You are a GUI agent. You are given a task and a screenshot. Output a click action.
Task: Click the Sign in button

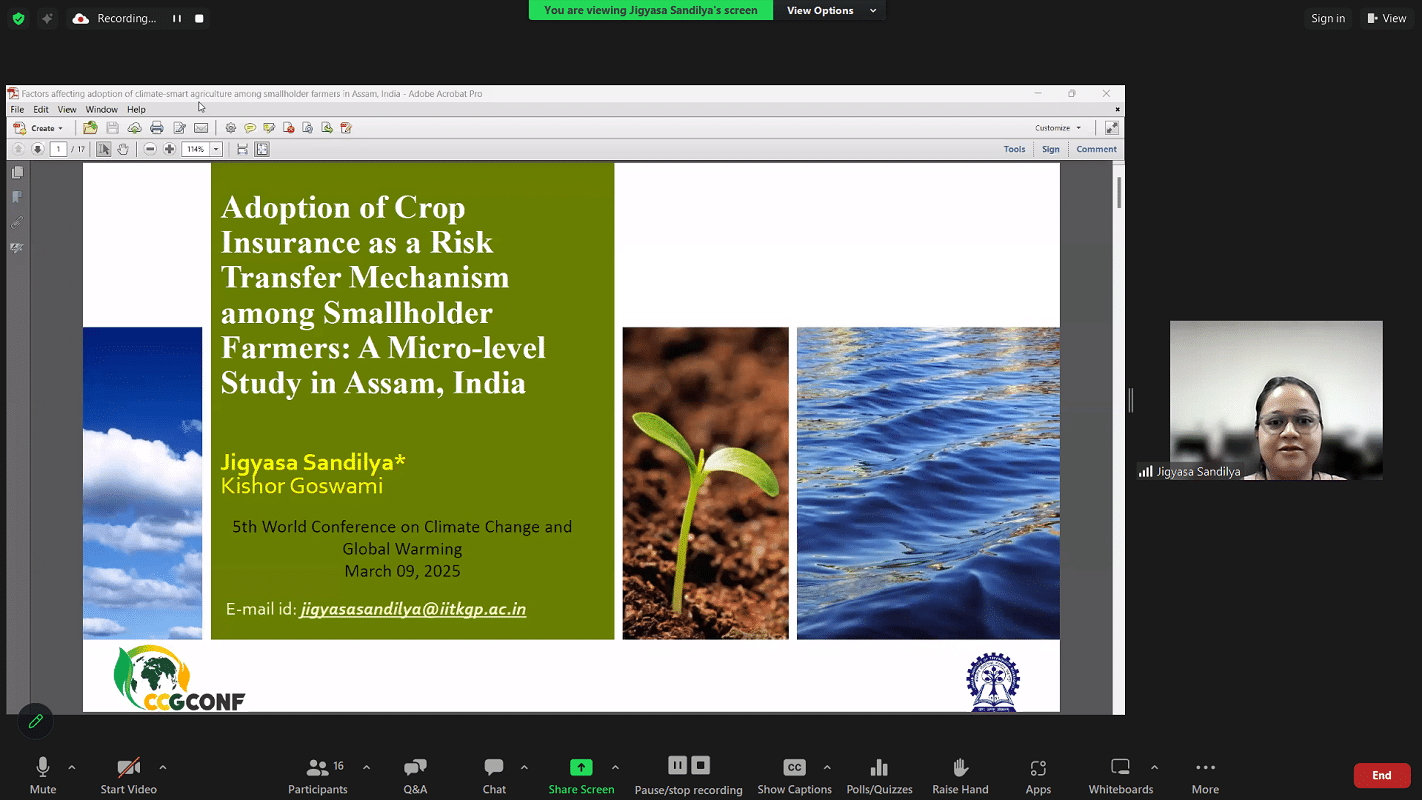pyautogui.click(x=1328, y=18)
